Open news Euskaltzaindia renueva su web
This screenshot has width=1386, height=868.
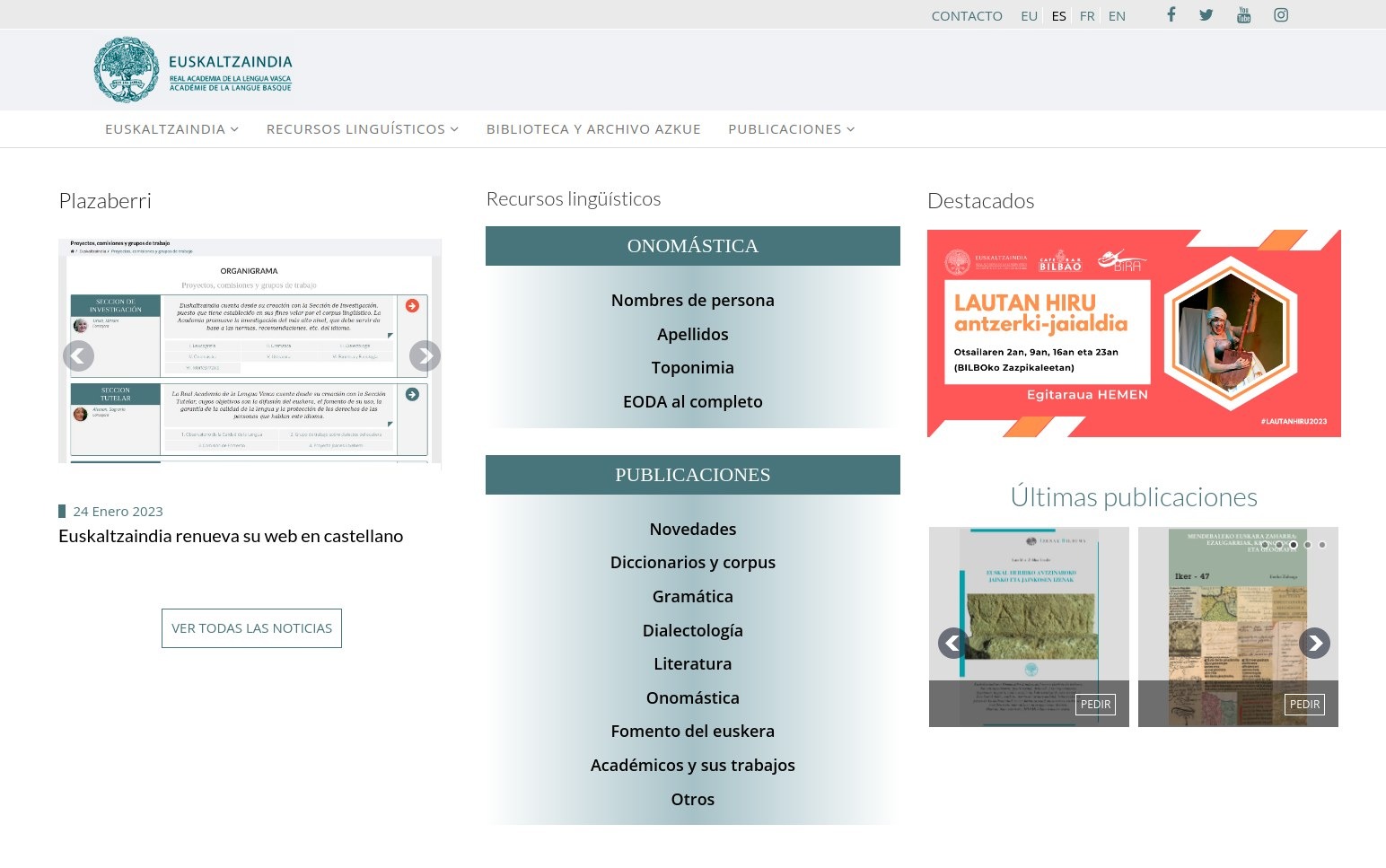(x=231, y=536)
